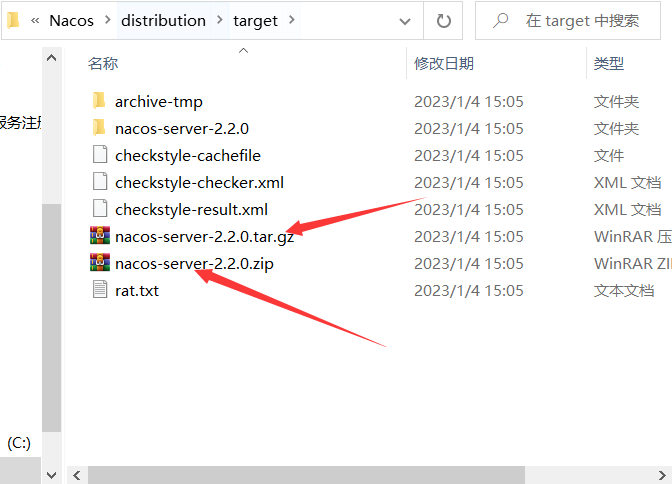672x484 pixels.
Task: Expand the chevron after distribution
Action: coord(219,20)
